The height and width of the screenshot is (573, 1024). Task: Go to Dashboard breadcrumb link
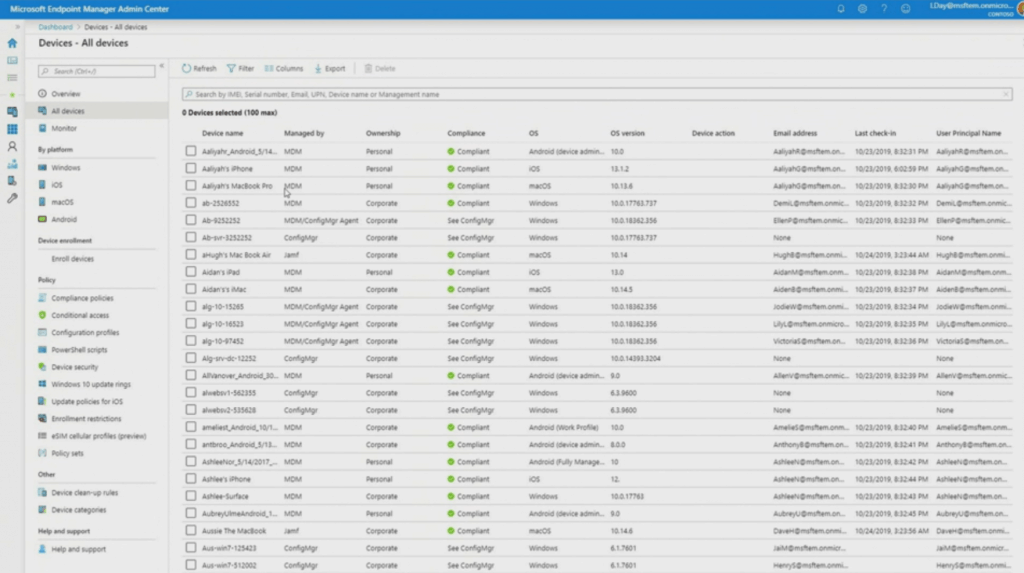(56, 27)
